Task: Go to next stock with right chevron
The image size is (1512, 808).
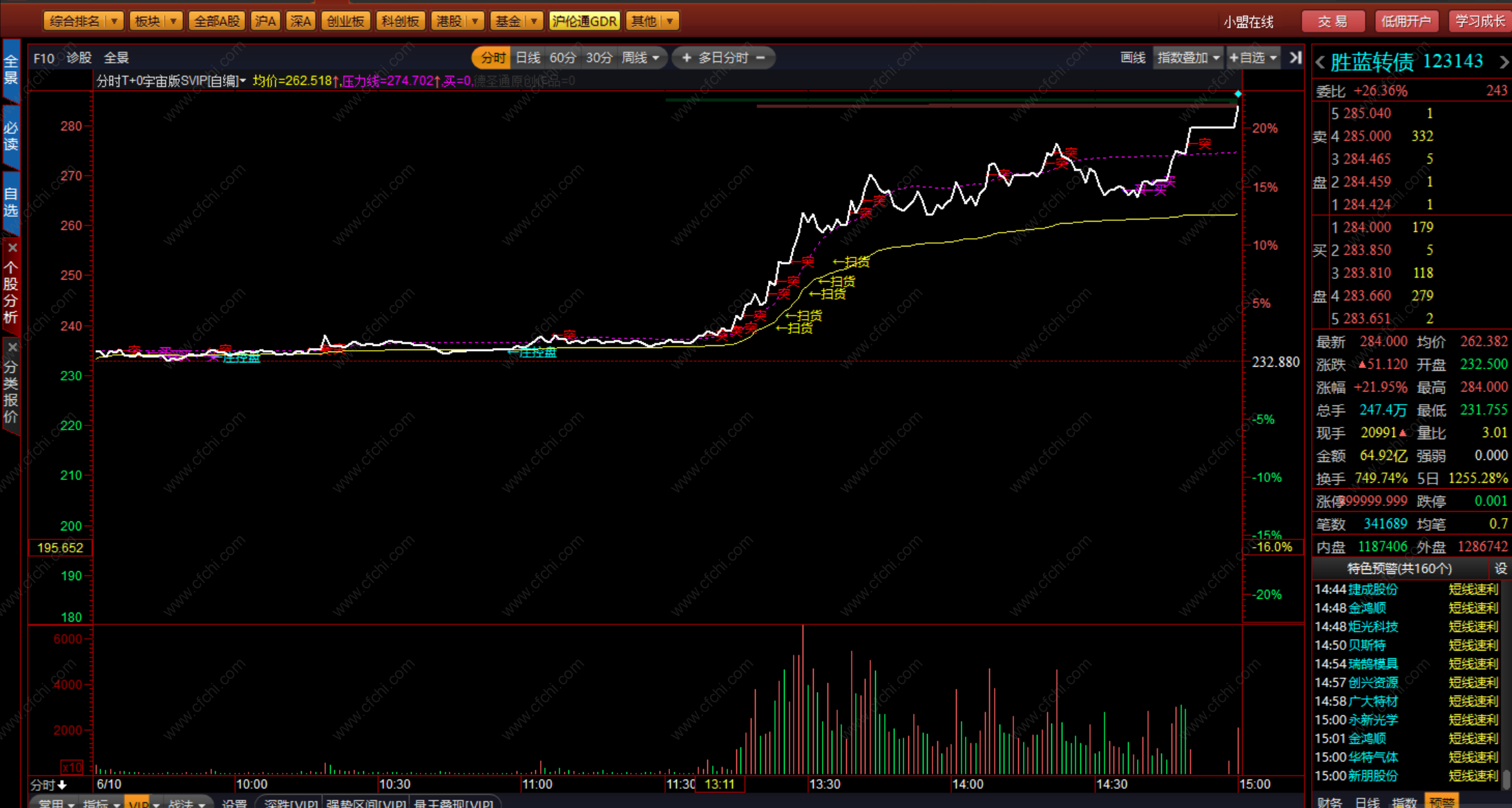Action: pyautogui.click(x=1504, y=63)
